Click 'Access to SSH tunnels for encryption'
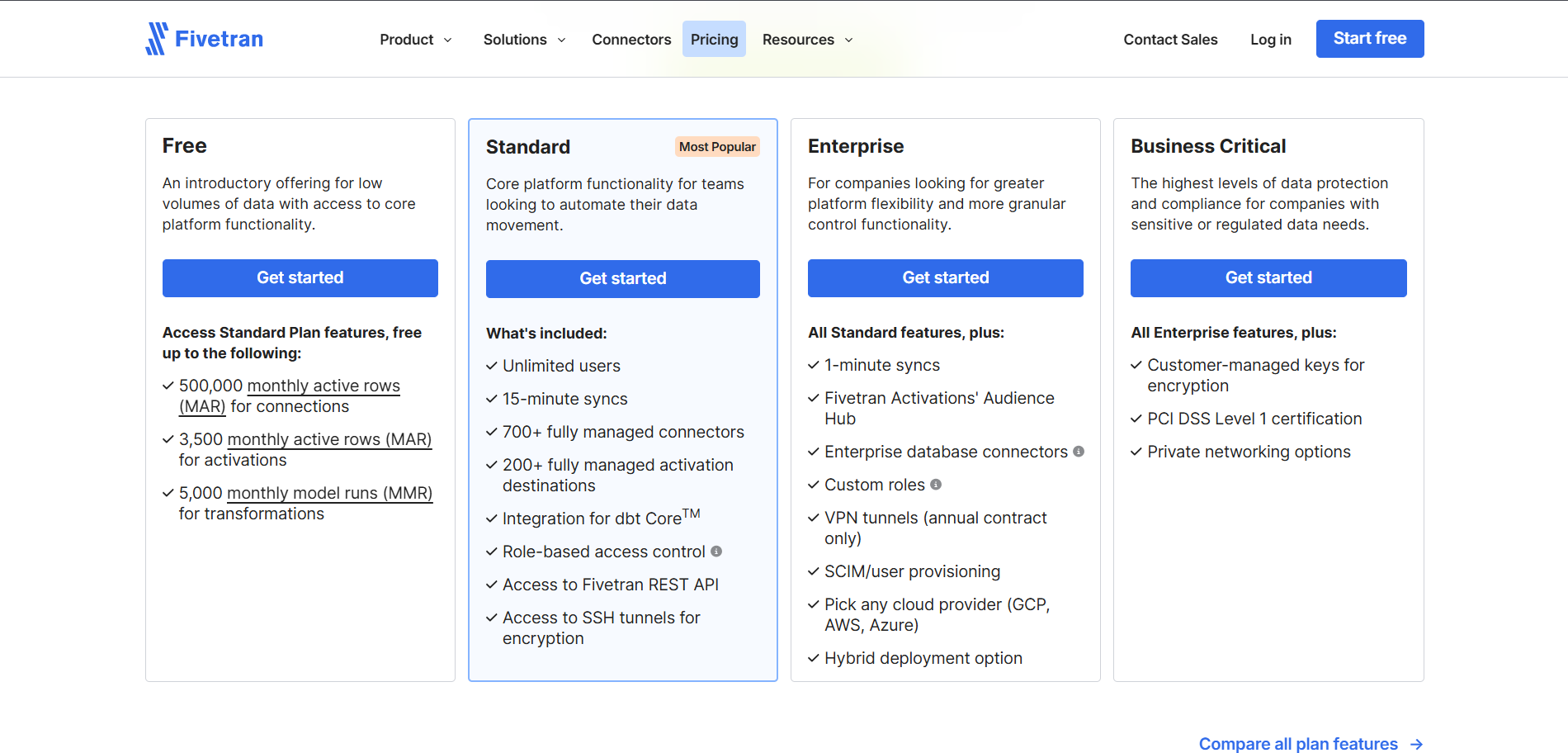1568x753 pixels. [x=602, y=628]
